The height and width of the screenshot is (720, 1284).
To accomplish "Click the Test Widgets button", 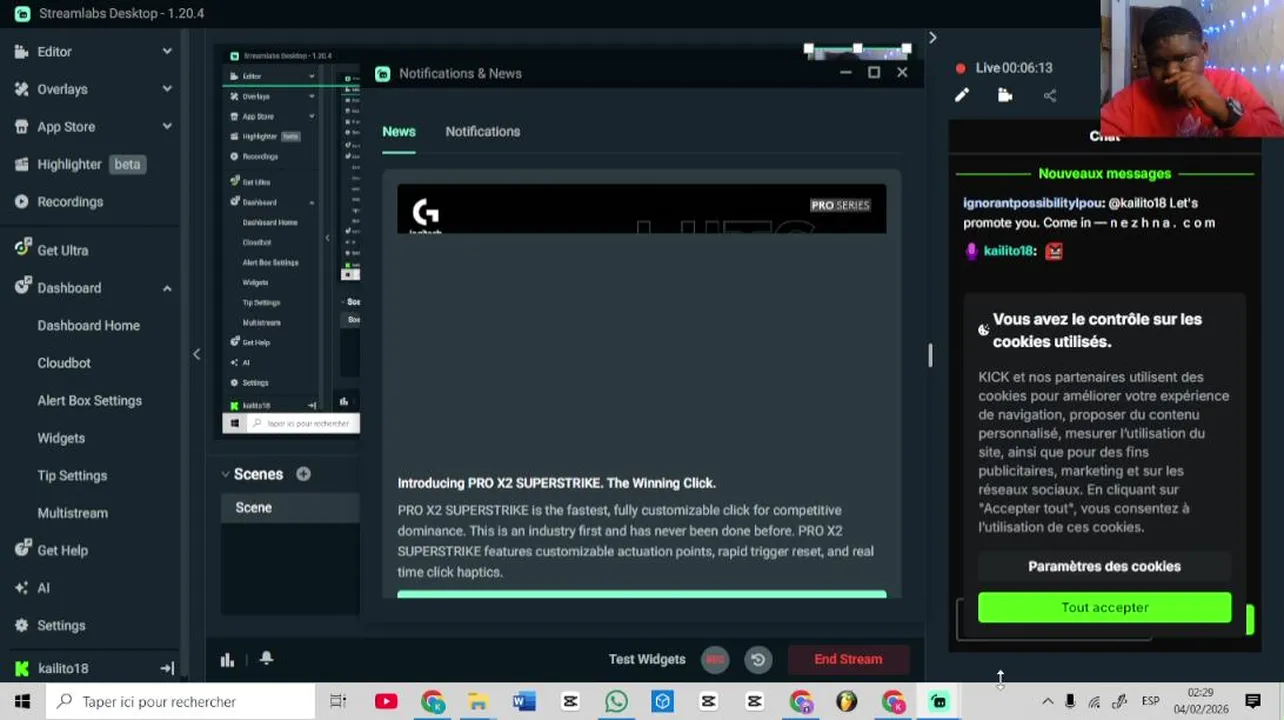I will coord(647,659).
